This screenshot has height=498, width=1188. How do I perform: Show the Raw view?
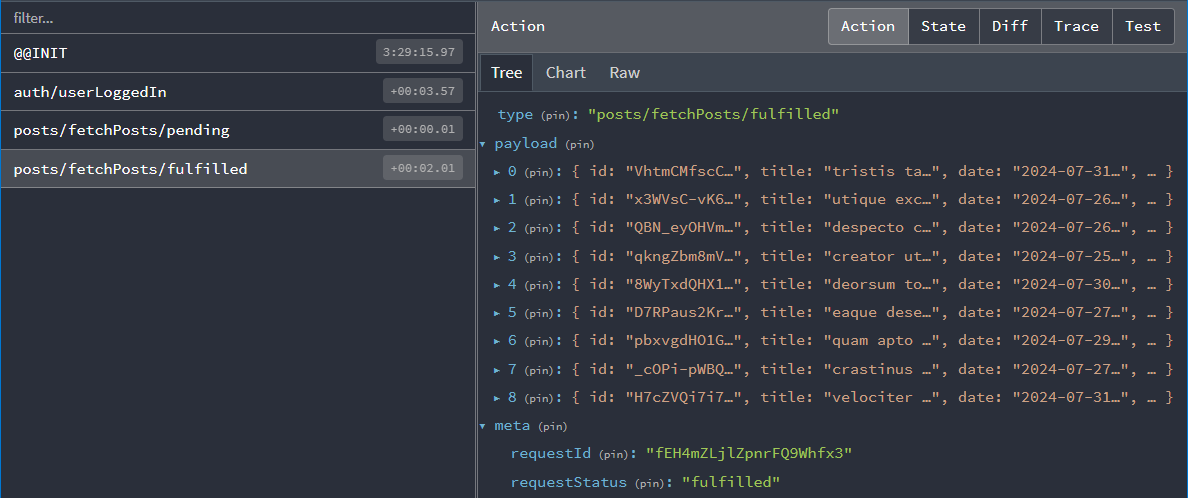[x=624, y=73]
